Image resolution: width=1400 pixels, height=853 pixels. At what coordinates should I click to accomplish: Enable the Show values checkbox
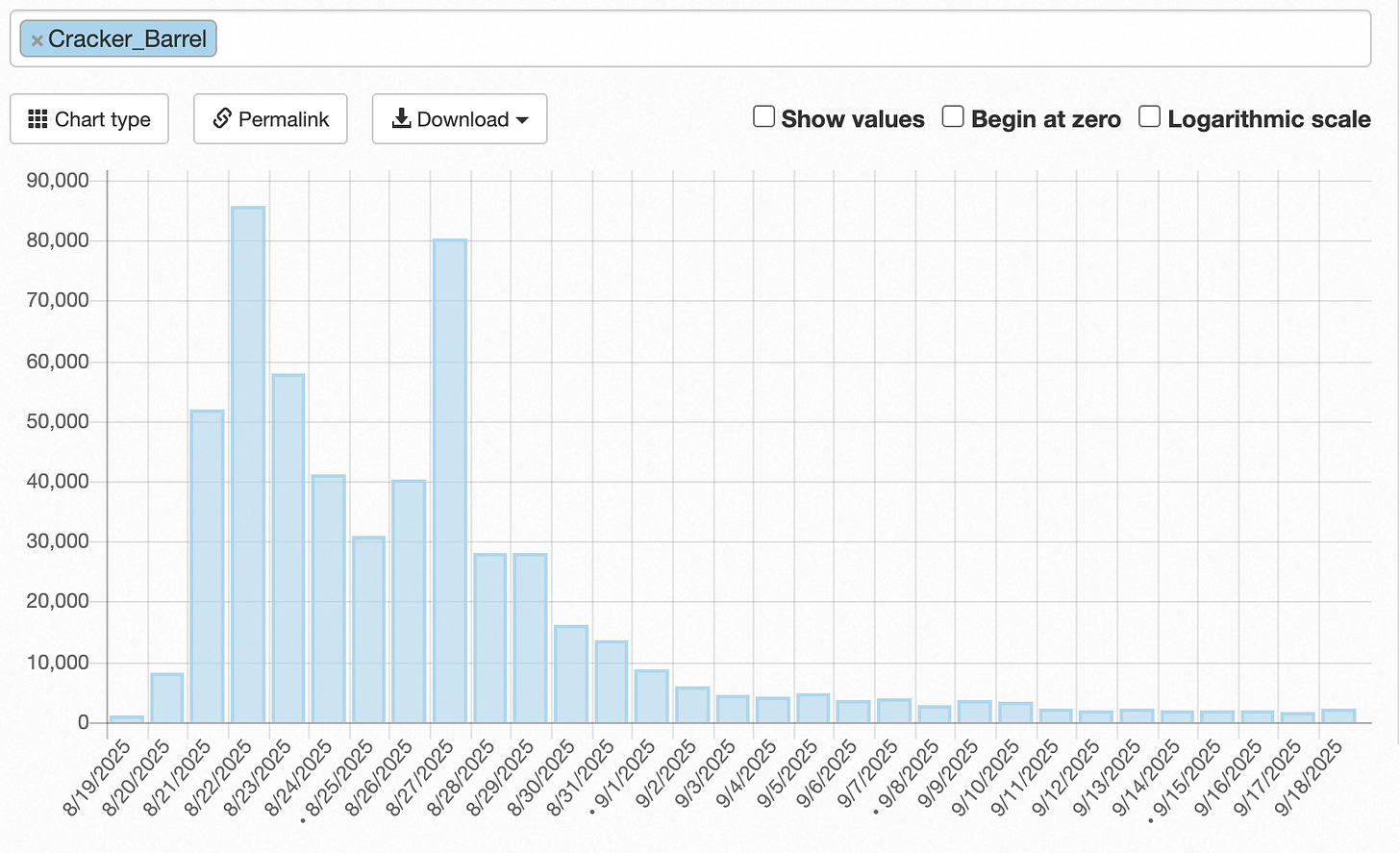pyautogui.click(x=763, y=117)
